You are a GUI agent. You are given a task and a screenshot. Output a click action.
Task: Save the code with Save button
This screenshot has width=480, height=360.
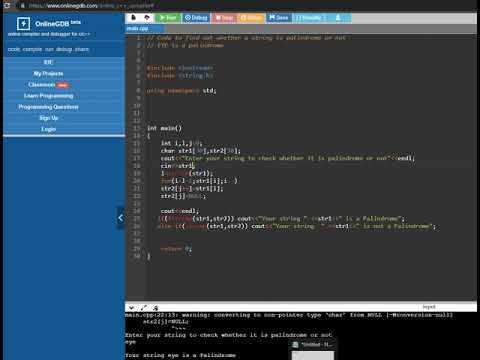[279, 18]
